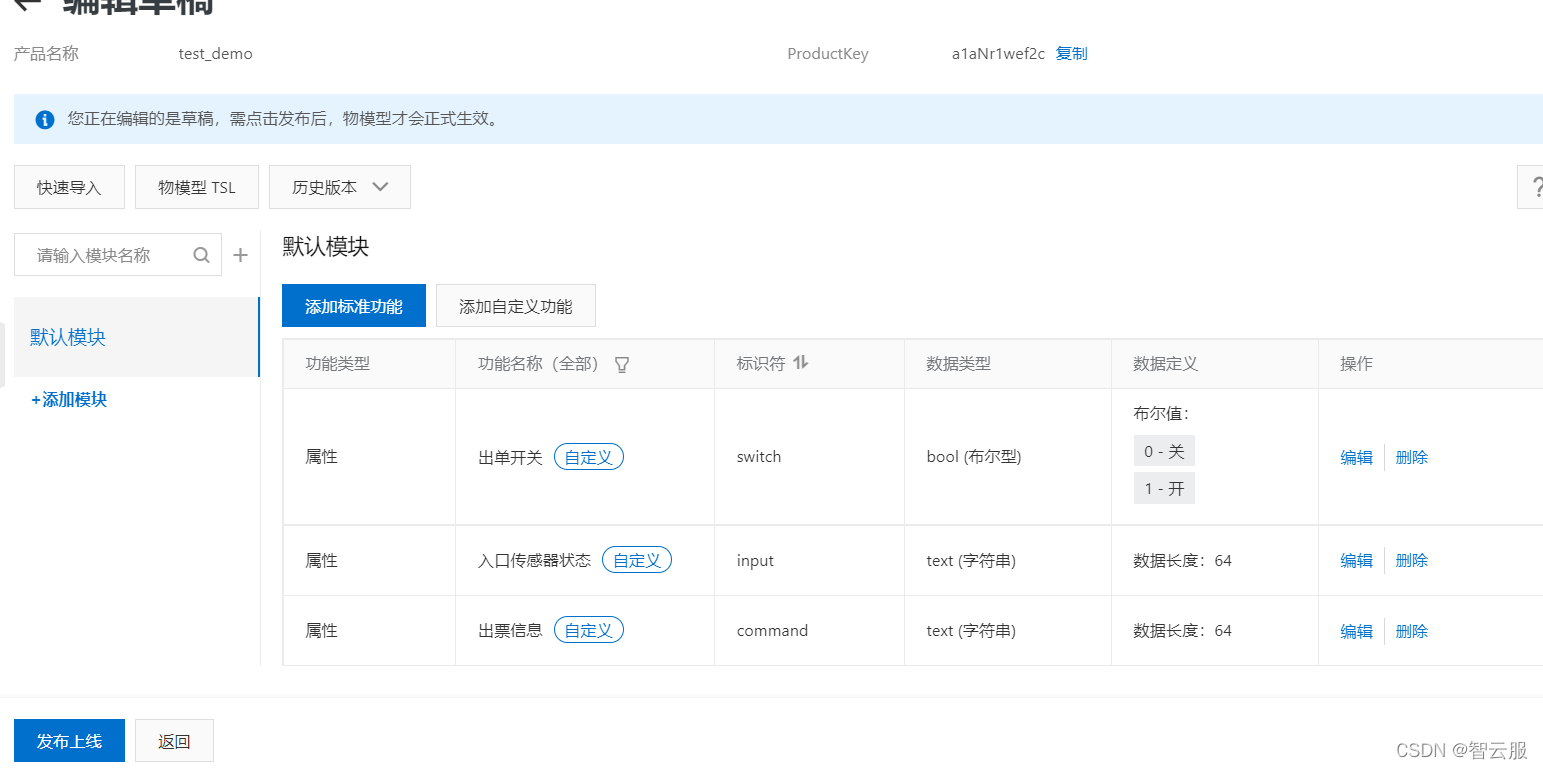Click 添加自定义功能 button
This screenshot has width=1543, height=769.
[516, 306]
